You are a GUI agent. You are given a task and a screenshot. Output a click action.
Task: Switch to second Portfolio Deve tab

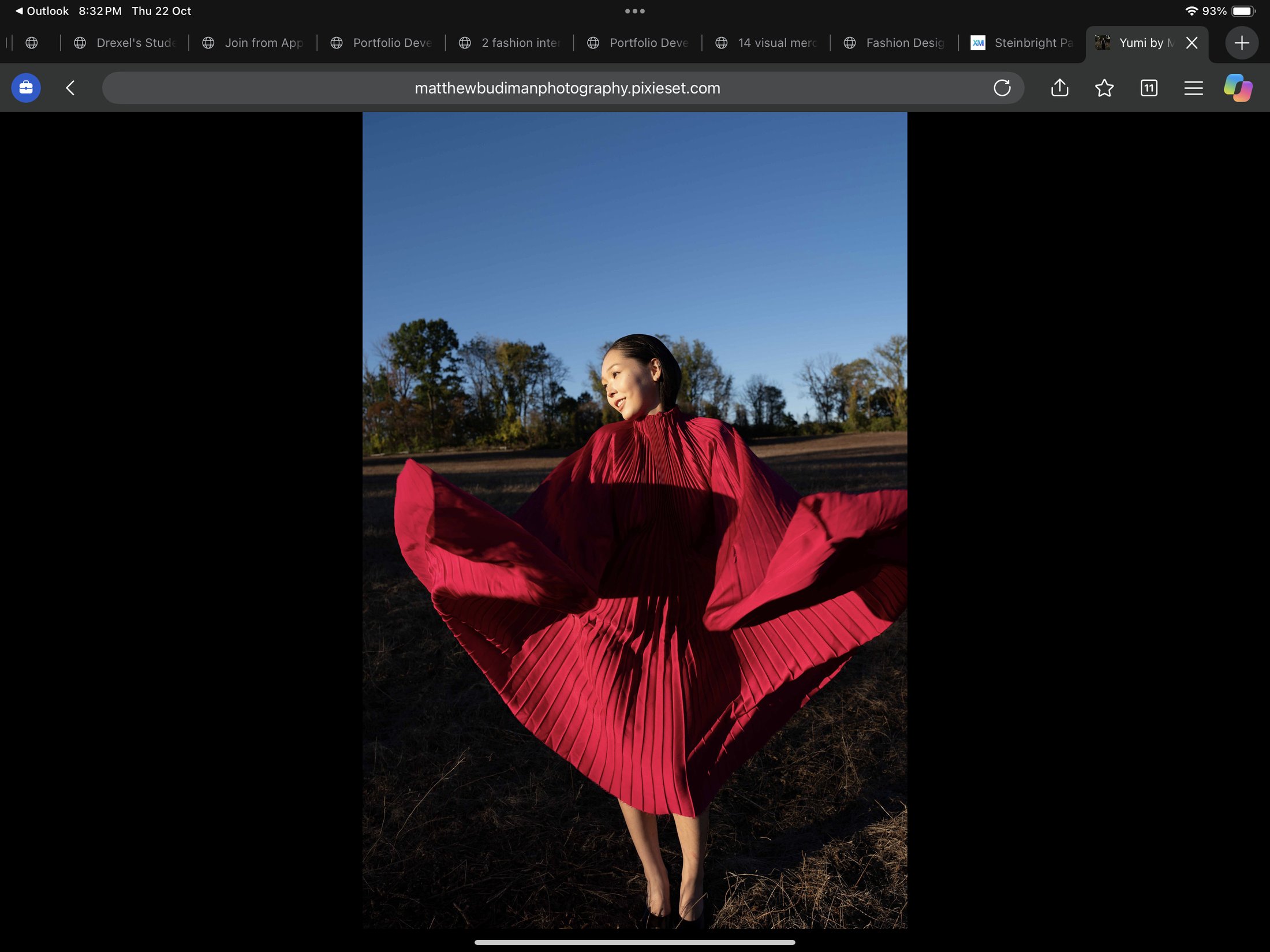pyautogui.click(x=638, y=43)
